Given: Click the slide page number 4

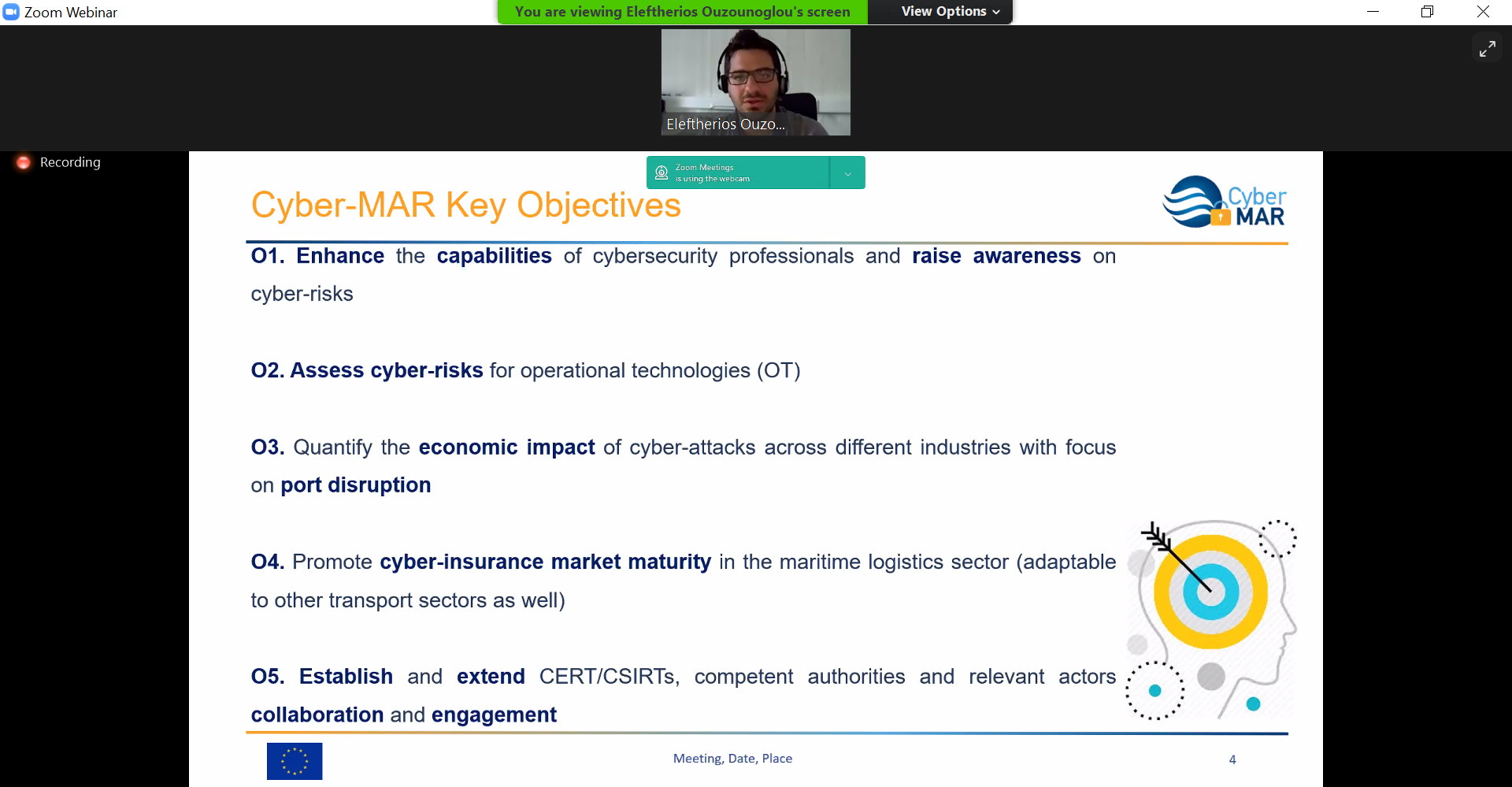Looking at the screenshot, I should pos(1232,759).
